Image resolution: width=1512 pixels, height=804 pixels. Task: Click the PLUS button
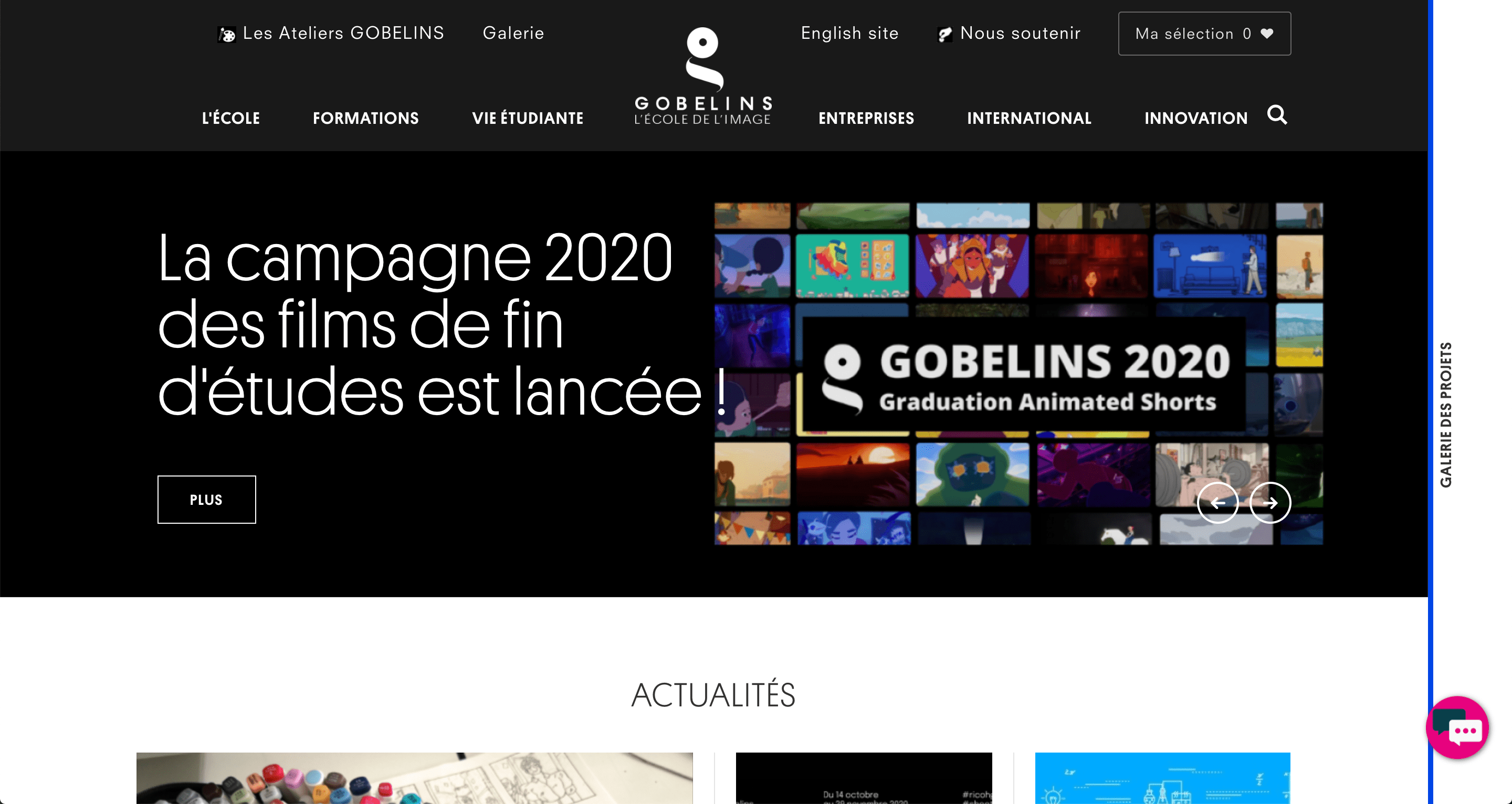(207, 500)
